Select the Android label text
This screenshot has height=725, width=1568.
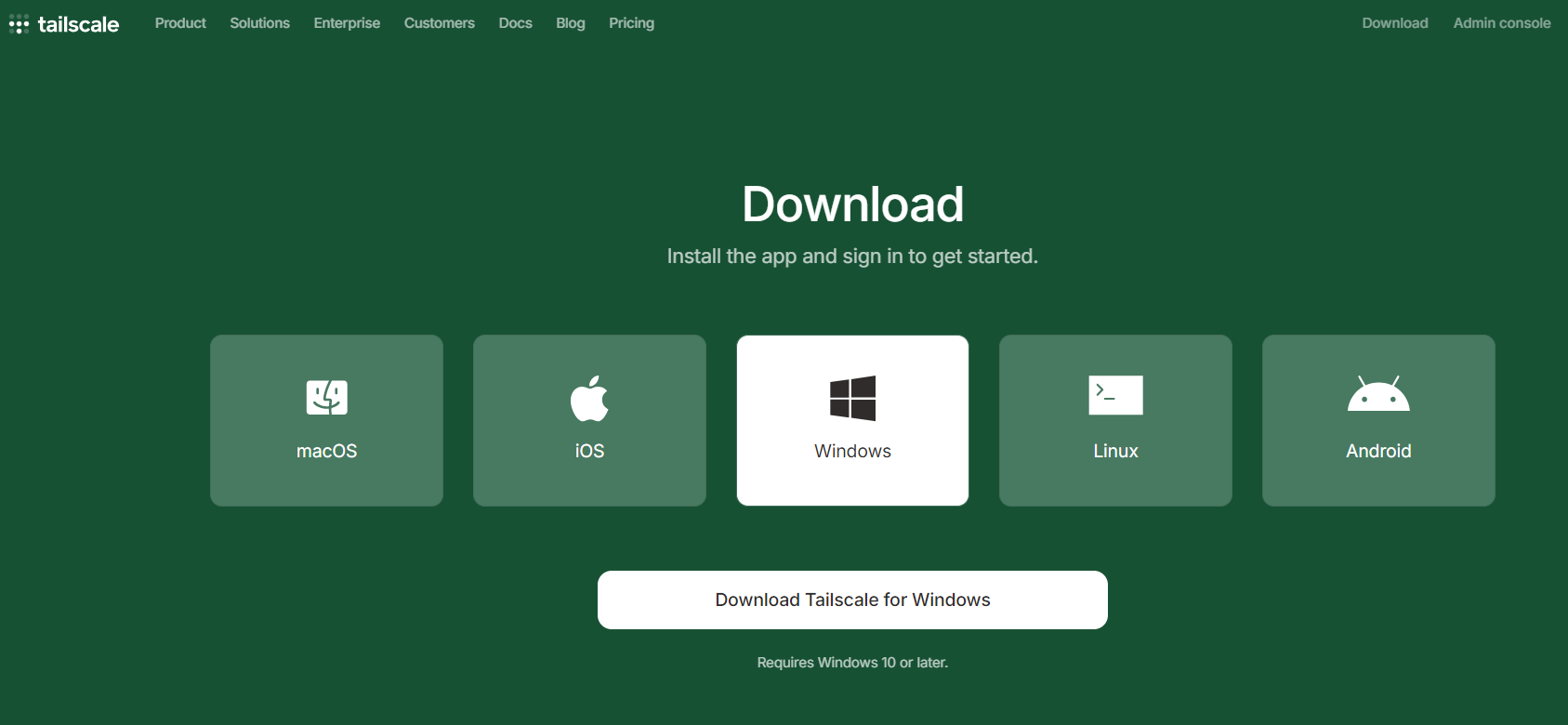click(x=1378, y=451)
